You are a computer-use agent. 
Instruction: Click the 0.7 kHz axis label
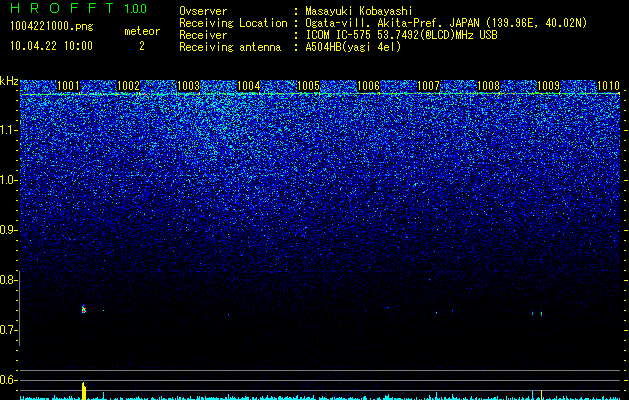tap(7, 330)
